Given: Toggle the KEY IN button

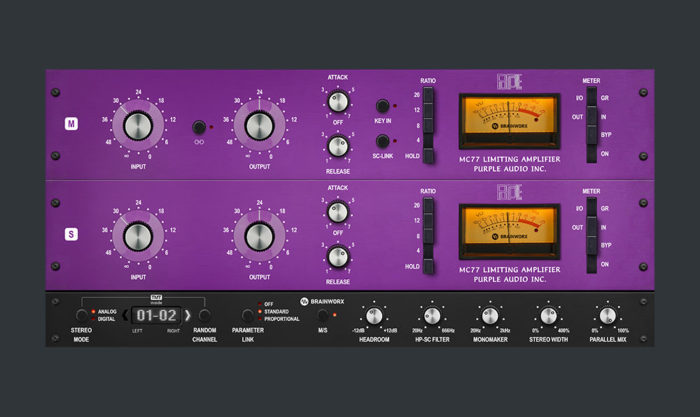Looking at the screenshot, I should click(x=383, y=106).
